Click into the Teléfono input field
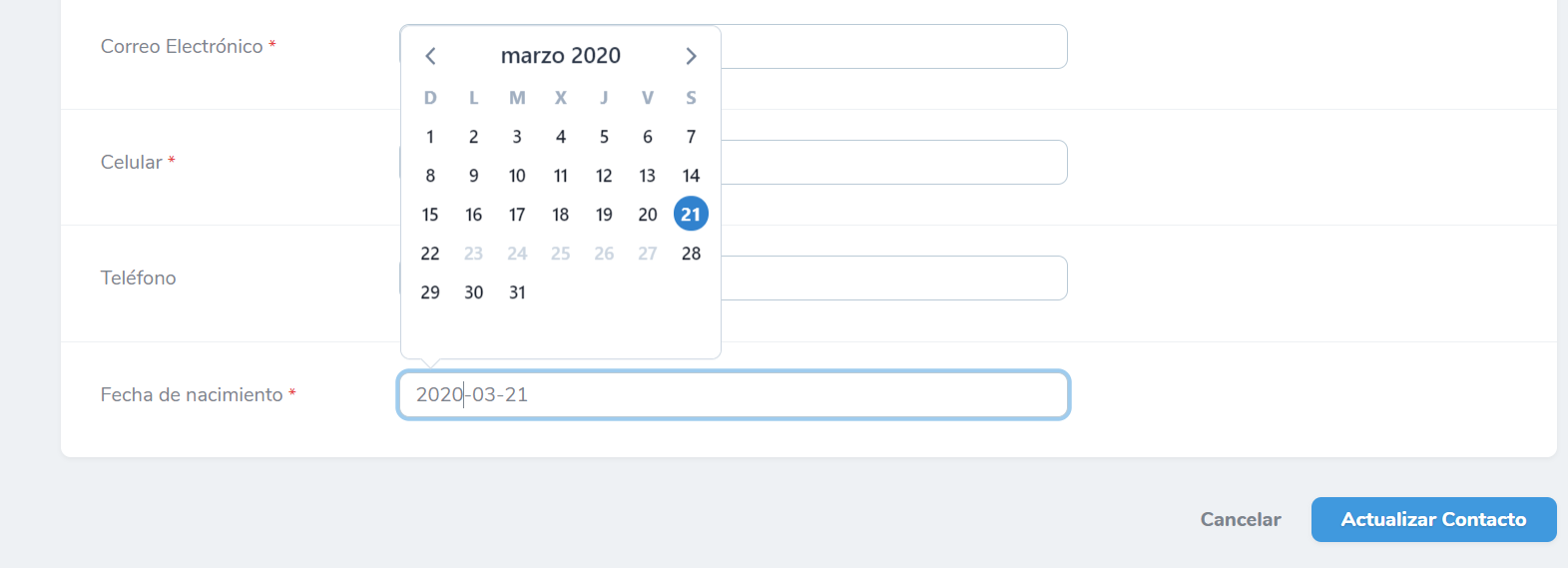Image resolution: width=1568 pixels, height=568 pixels. pyautogui.click(x=894, y=278)
